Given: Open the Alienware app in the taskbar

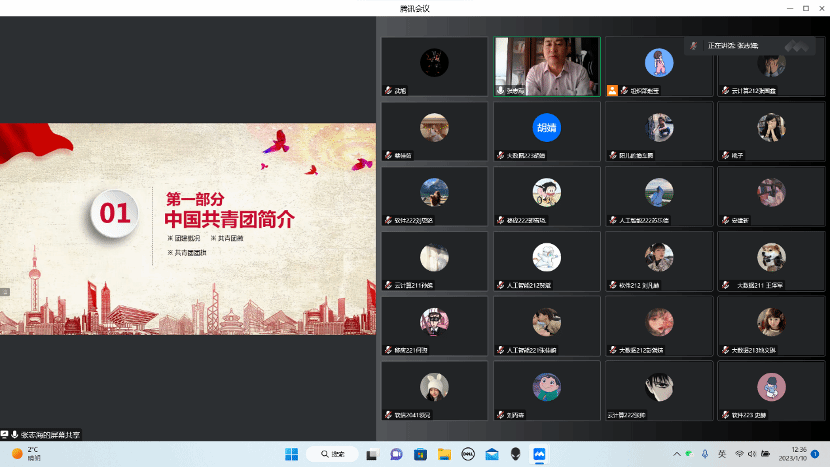Looking at the screenshot, I should click(515, 454).
